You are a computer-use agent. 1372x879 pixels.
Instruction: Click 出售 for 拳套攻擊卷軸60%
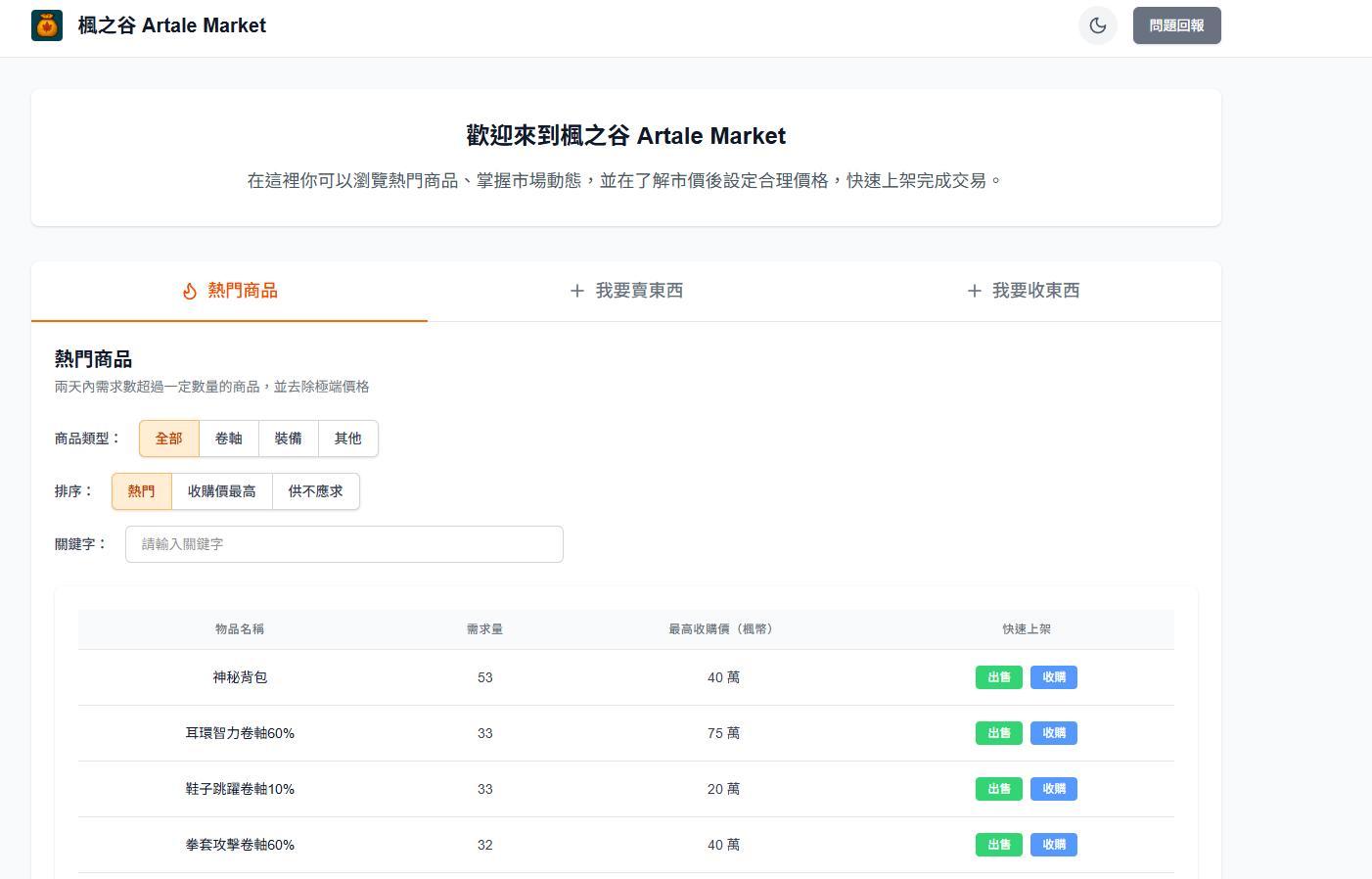(998, 845)
